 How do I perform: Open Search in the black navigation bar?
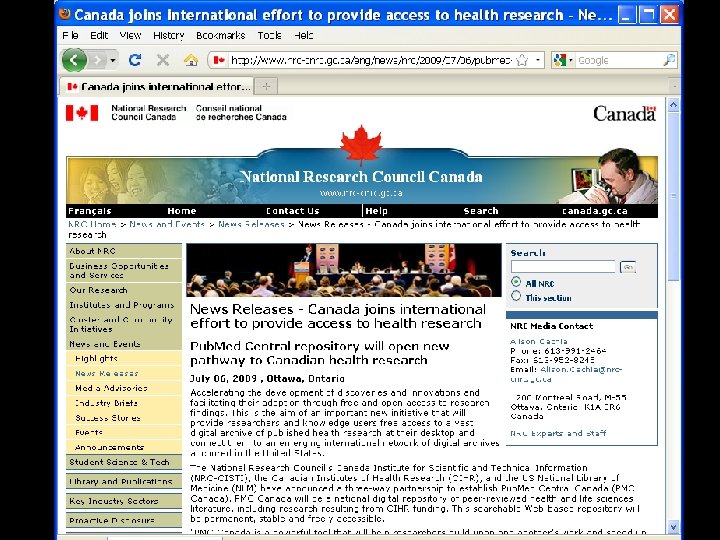click(x=481, y=211)
